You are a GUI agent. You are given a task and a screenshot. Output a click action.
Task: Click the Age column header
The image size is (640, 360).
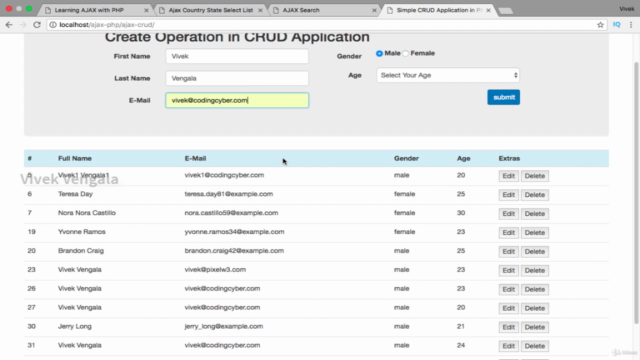point(463,158)
